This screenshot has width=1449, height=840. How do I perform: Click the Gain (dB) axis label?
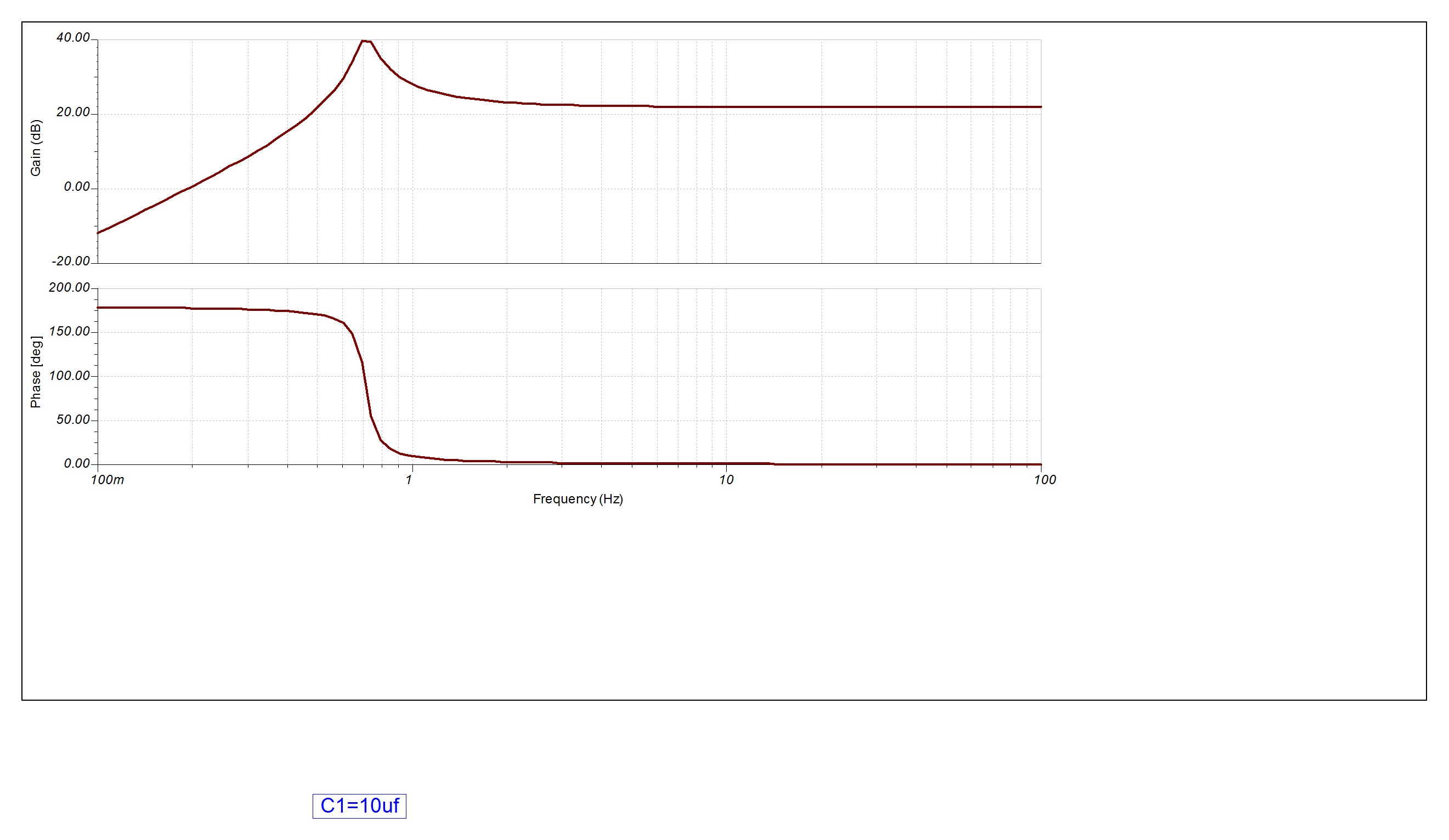click(x=36, y=147)
